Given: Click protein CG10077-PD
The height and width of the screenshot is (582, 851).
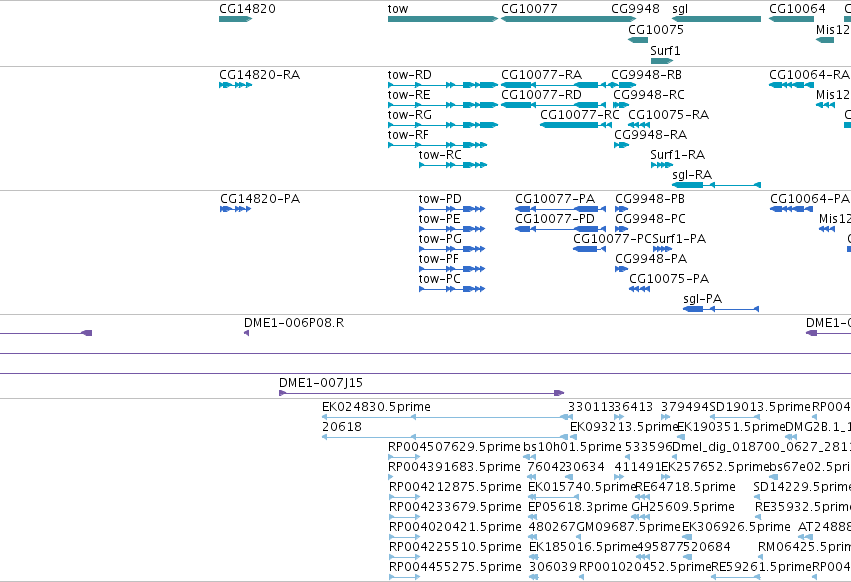Looking at the screenshot, I should tap(560, 229).
